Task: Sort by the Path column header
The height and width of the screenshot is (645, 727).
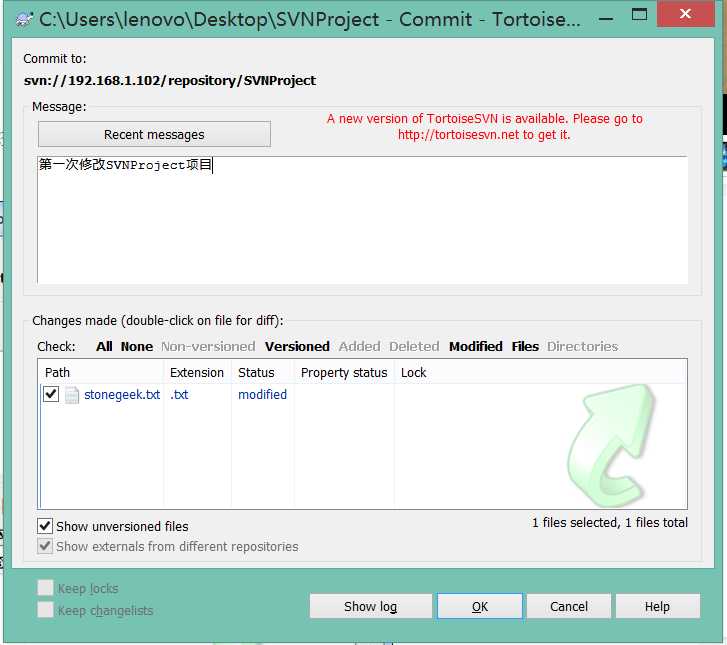Action: pyautogui.click(x=101, y=372)
